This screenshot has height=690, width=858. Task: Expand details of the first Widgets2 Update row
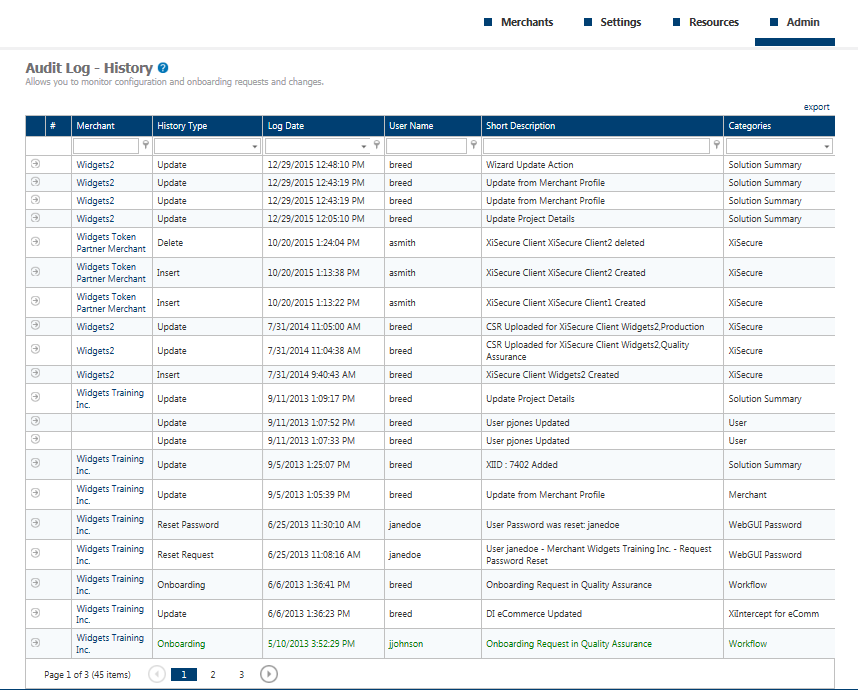[x=35, y=164]
